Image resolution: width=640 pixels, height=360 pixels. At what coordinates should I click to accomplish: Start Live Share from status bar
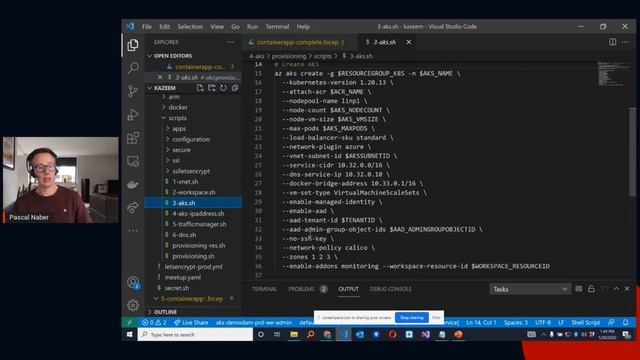click(191, 322)
